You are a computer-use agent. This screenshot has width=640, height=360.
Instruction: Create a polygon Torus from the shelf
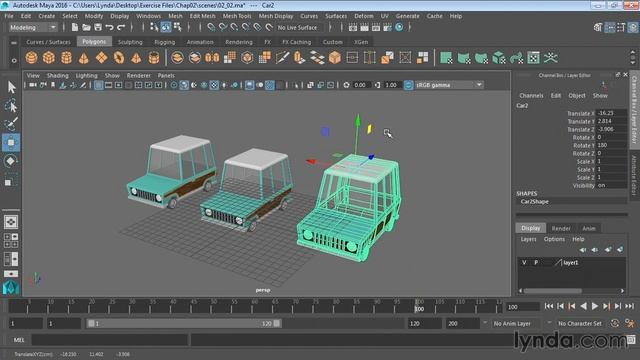(x=119, y=58)
